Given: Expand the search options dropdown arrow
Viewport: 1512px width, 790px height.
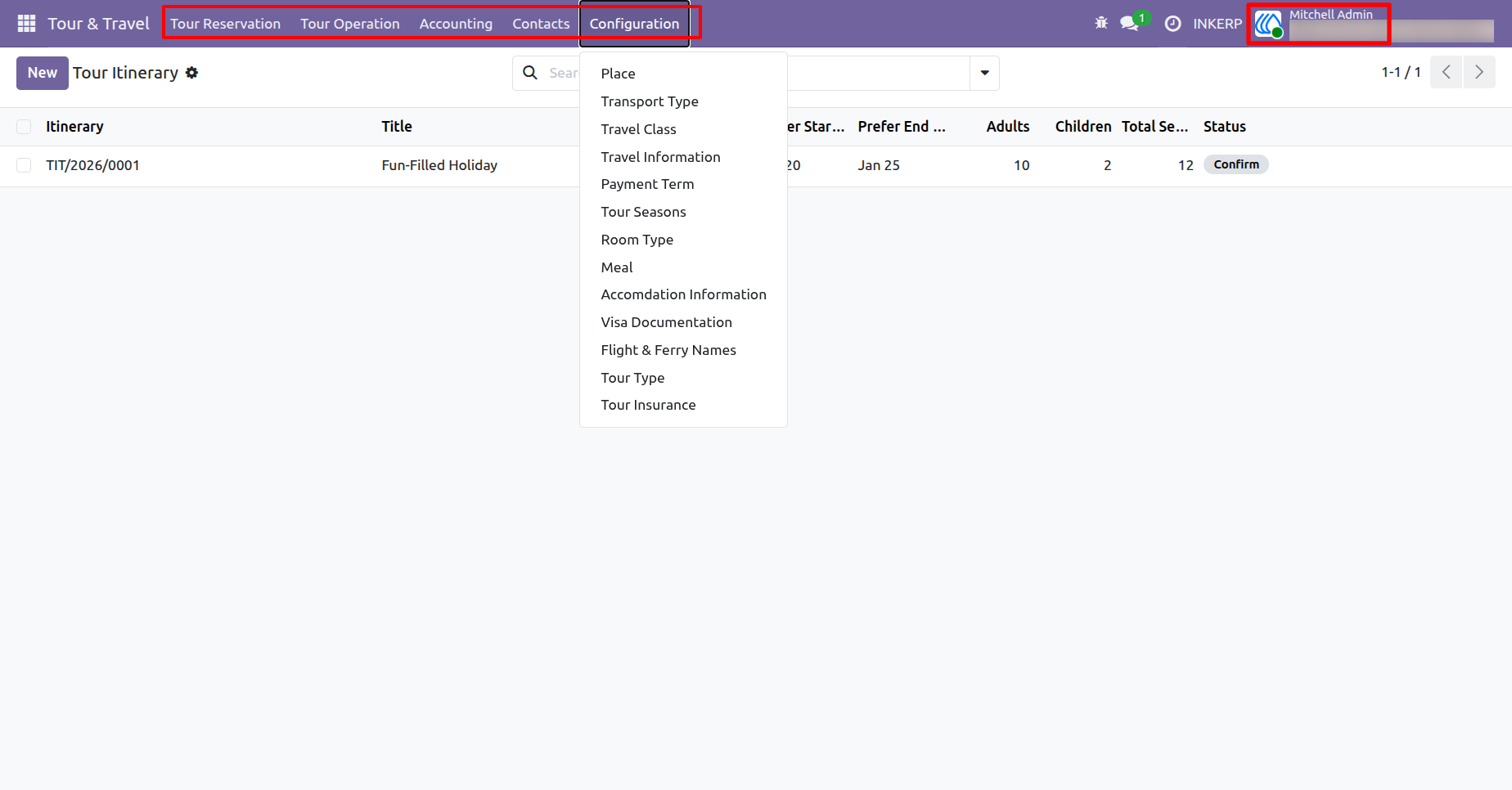Looking at the screenshot, I should coord(984,73).
